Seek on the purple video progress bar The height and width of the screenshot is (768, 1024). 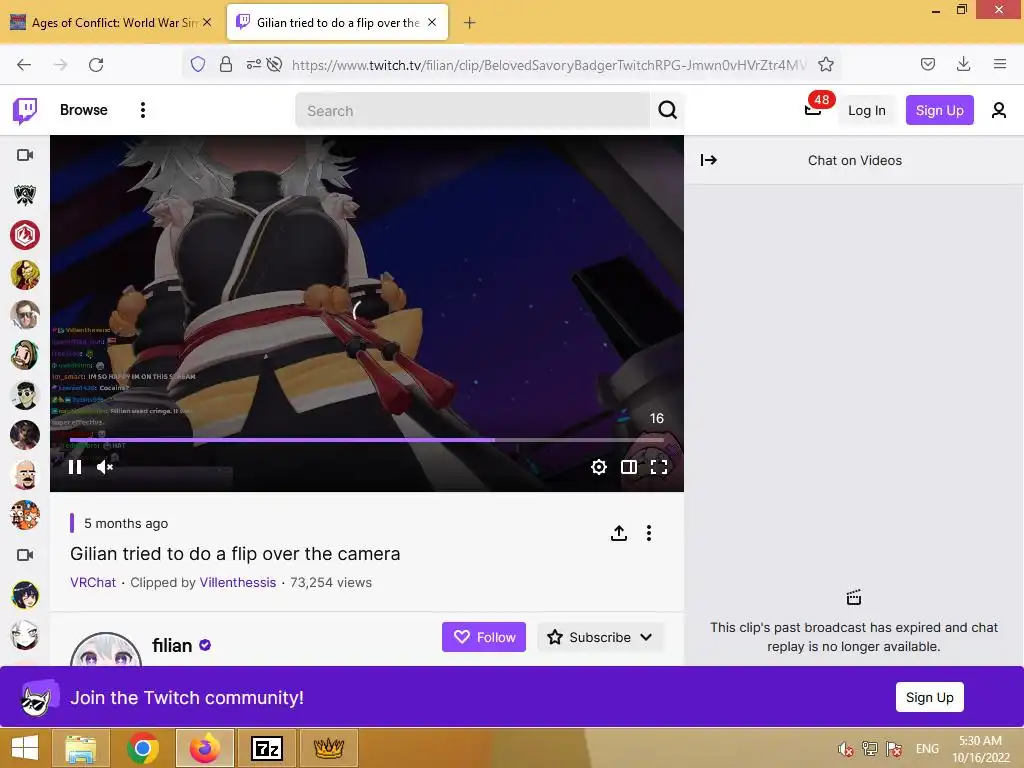367,440
